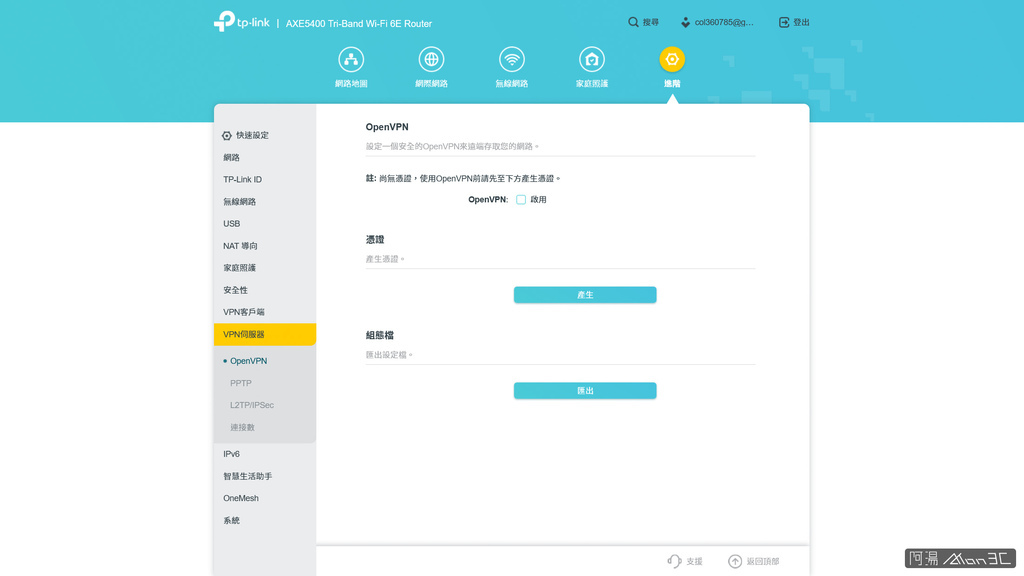Image resolution: width=1024 pixels, height=576 pixels.
Task: Open the 網路地圖 network map icon
Action: point(351,59)
